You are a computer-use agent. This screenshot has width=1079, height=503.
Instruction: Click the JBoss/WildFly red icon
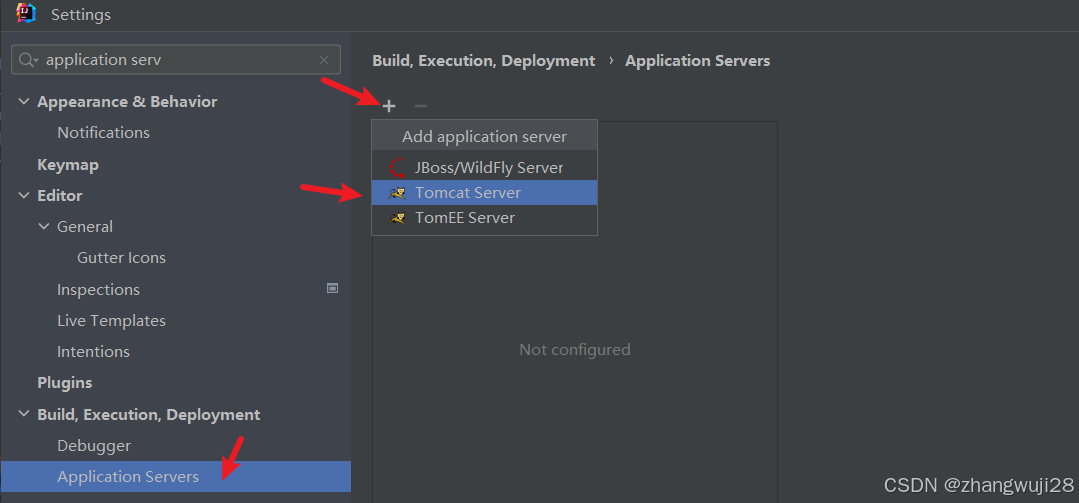pyautogui.click(x=398, y=168)
